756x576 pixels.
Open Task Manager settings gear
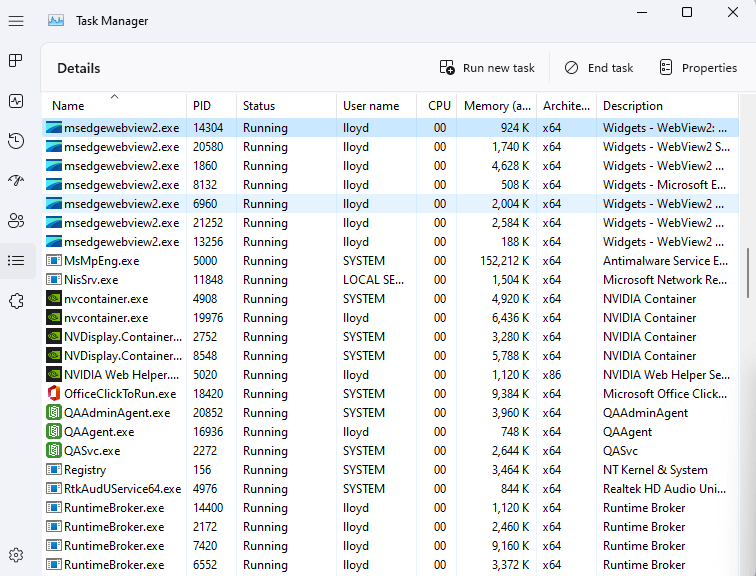click(16, 555)
